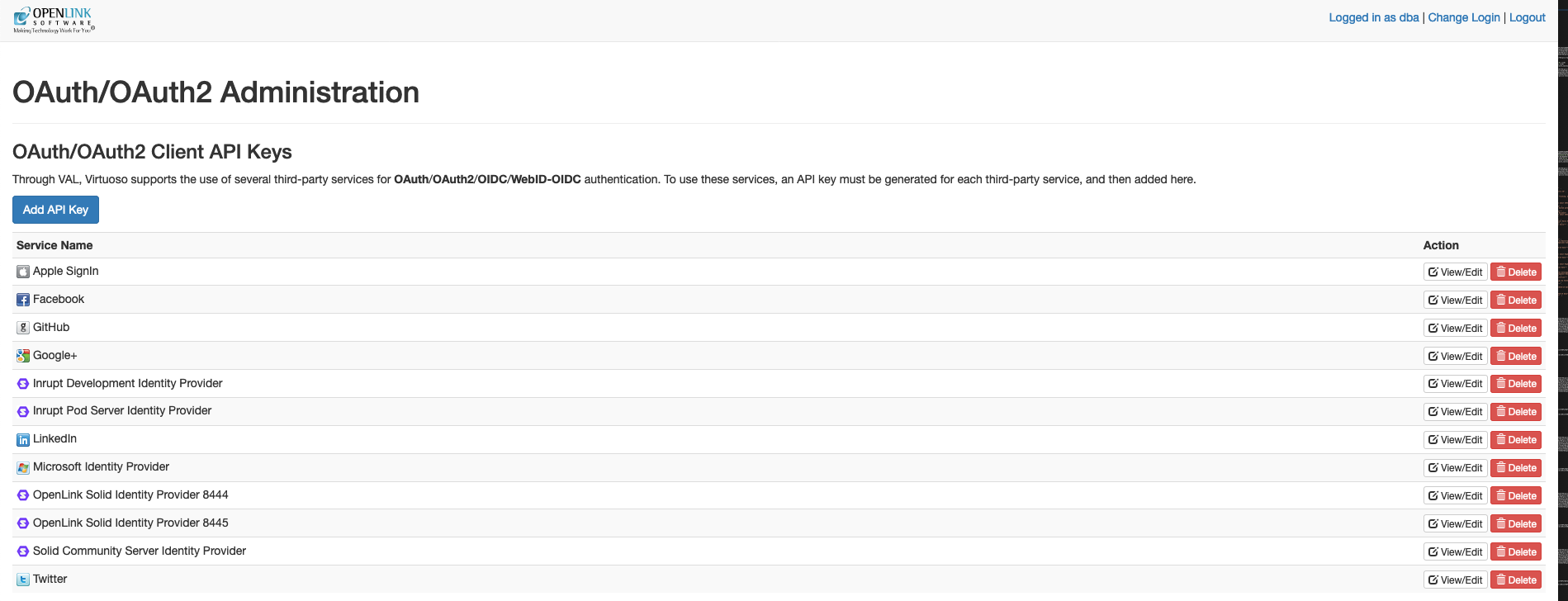Delete the Inrupt Development Identity Provider key

(x=1516, y=383)
